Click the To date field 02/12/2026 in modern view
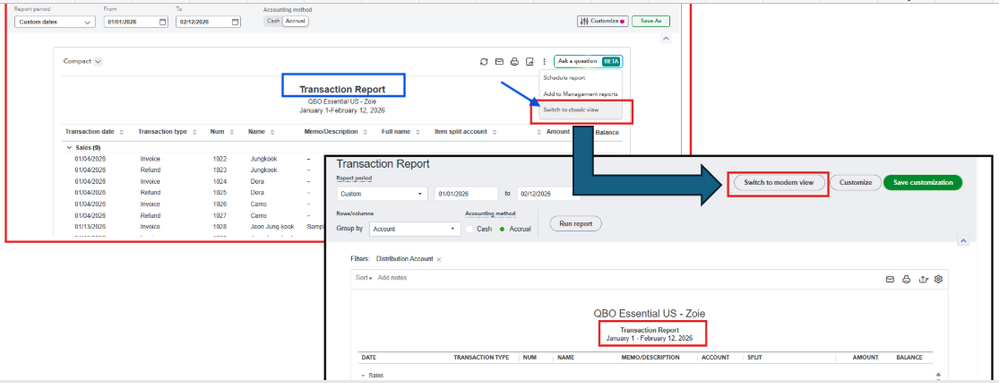This screenshot has height=383, width=999. click(208, 22)
